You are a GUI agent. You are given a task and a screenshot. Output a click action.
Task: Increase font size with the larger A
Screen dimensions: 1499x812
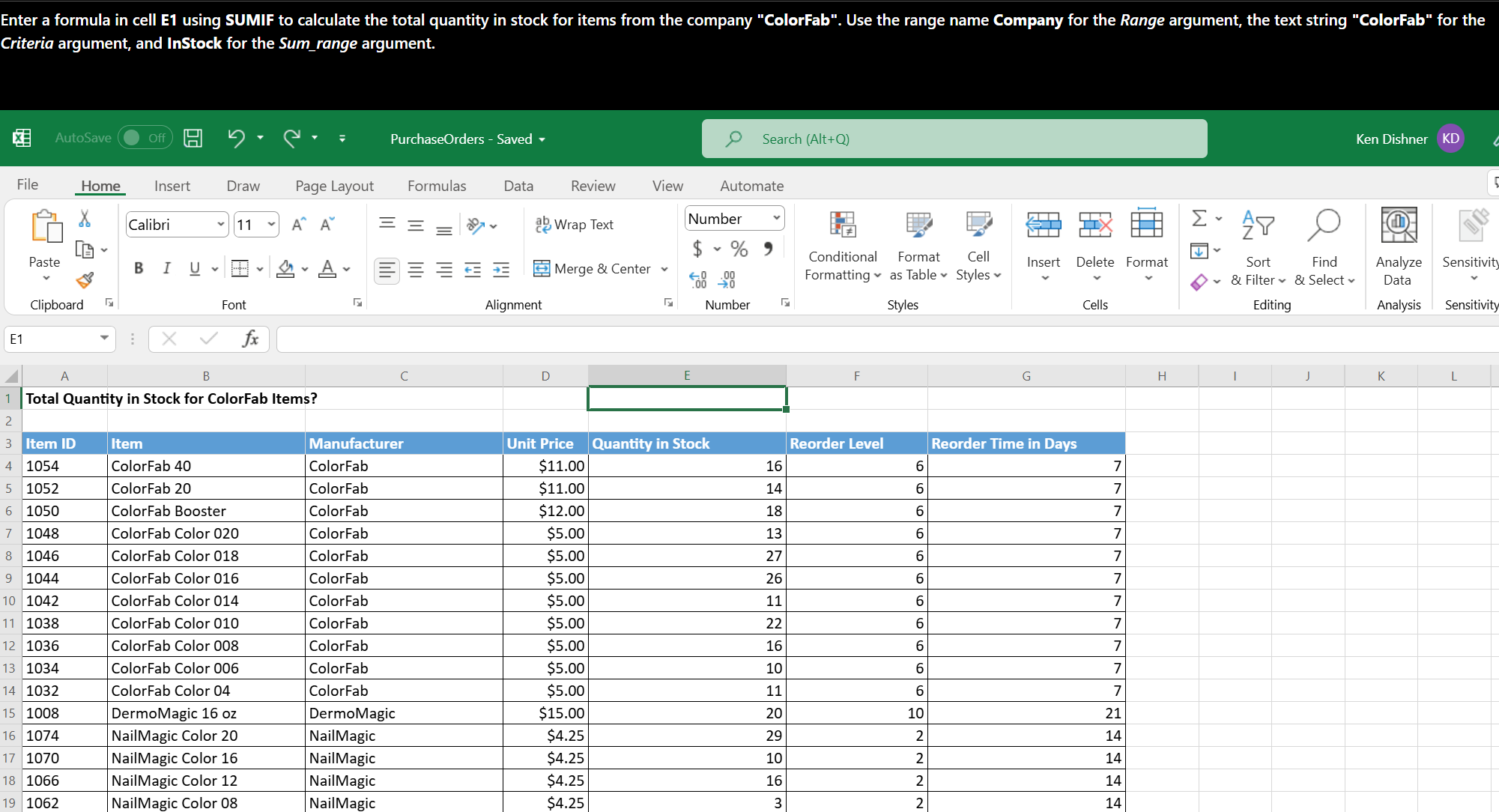(x=299, y=225)
